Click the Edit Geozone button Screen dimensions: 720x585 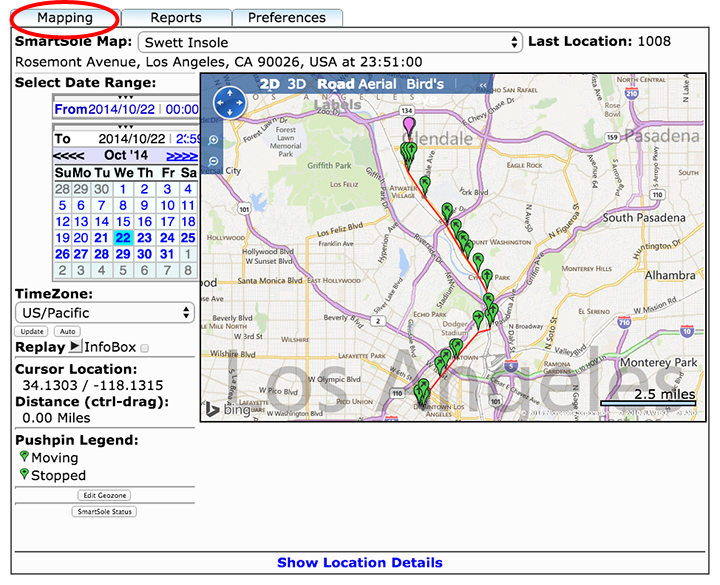(105, 495)
